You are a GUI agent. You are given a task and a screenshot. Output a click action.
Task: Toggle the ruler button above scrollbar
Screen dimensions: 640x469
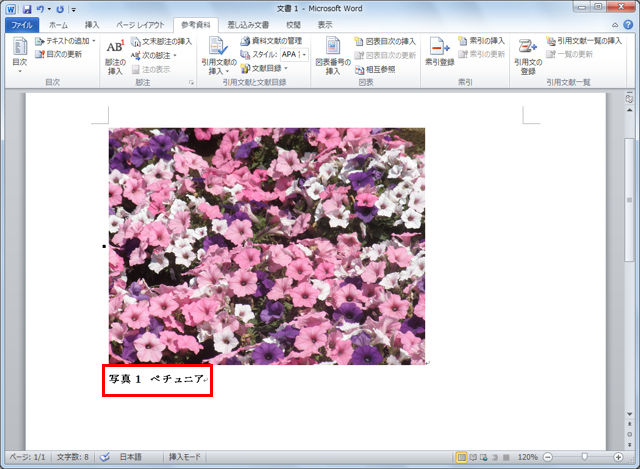tap(629, 99)
